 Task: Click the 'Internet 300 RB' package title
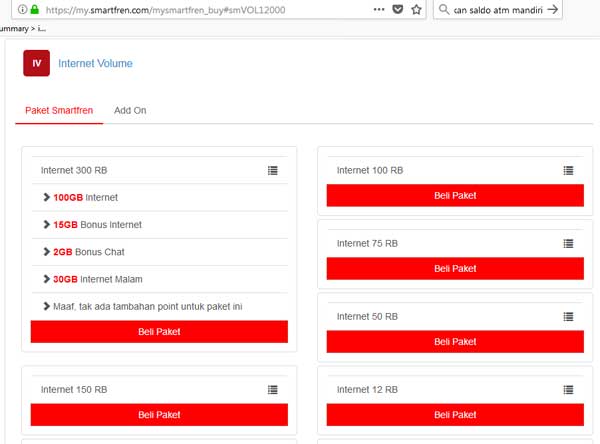[x=74, y=170]
